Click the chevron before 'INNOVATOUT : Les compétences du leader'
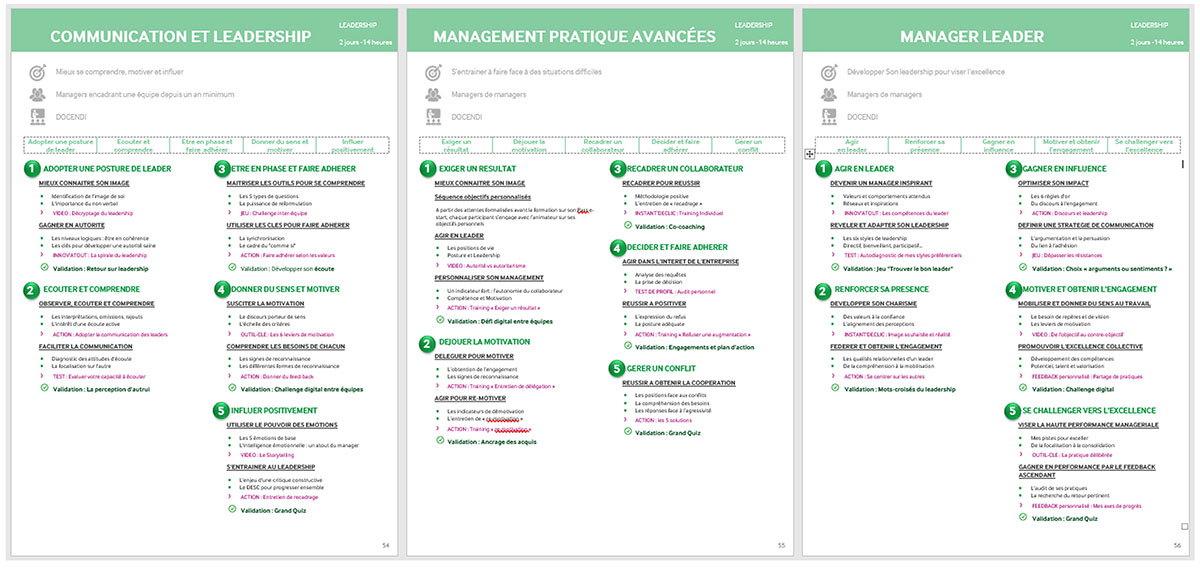This screenshot has width=1200, height=574. [x=835, y=213]
